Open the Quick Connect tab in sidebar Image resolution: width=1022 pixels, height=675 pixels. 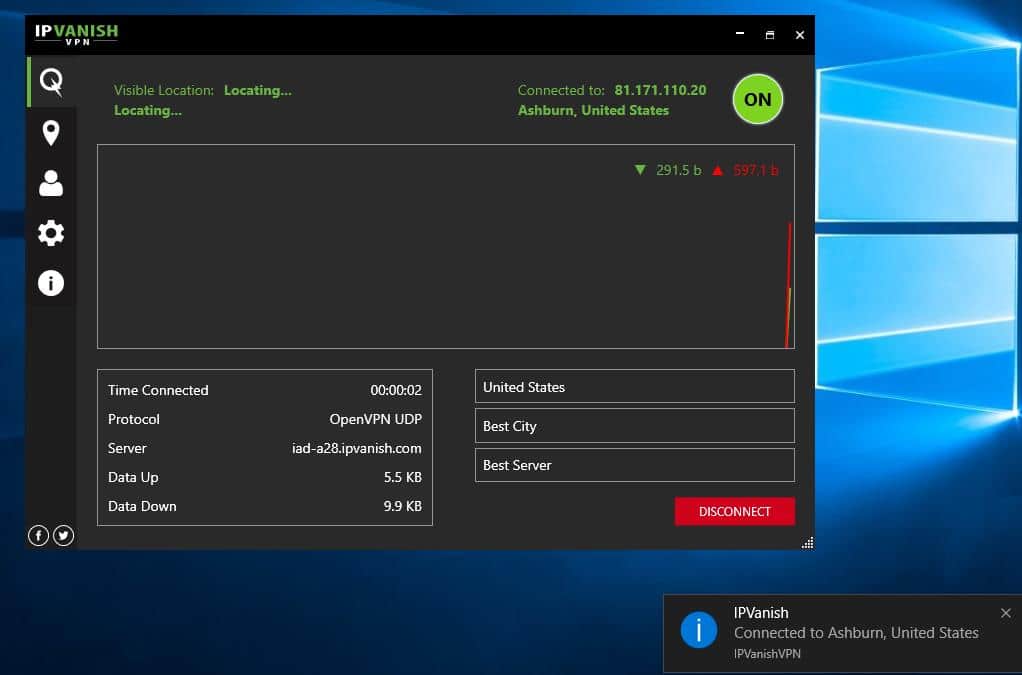[51, 82]
